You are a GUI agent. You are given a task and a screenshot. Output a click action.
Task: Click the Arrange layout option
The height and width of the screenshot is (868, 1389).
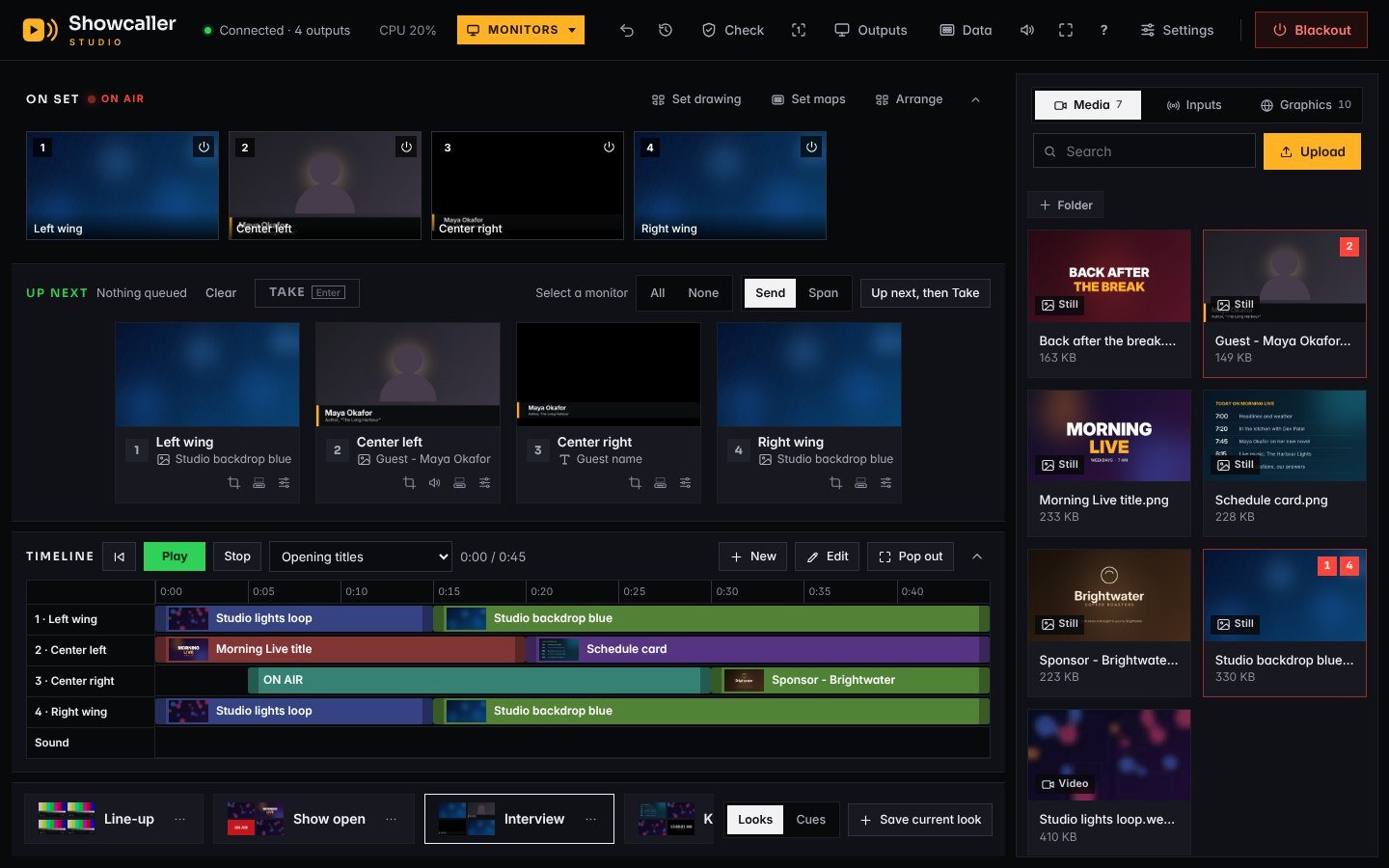pyautogui.click(x=909, y=99)
